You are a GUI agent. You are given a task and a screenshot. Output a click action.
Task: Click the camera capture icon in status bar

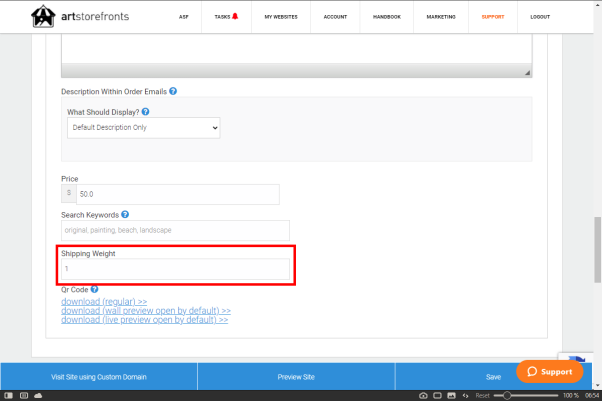click(423, 396)
